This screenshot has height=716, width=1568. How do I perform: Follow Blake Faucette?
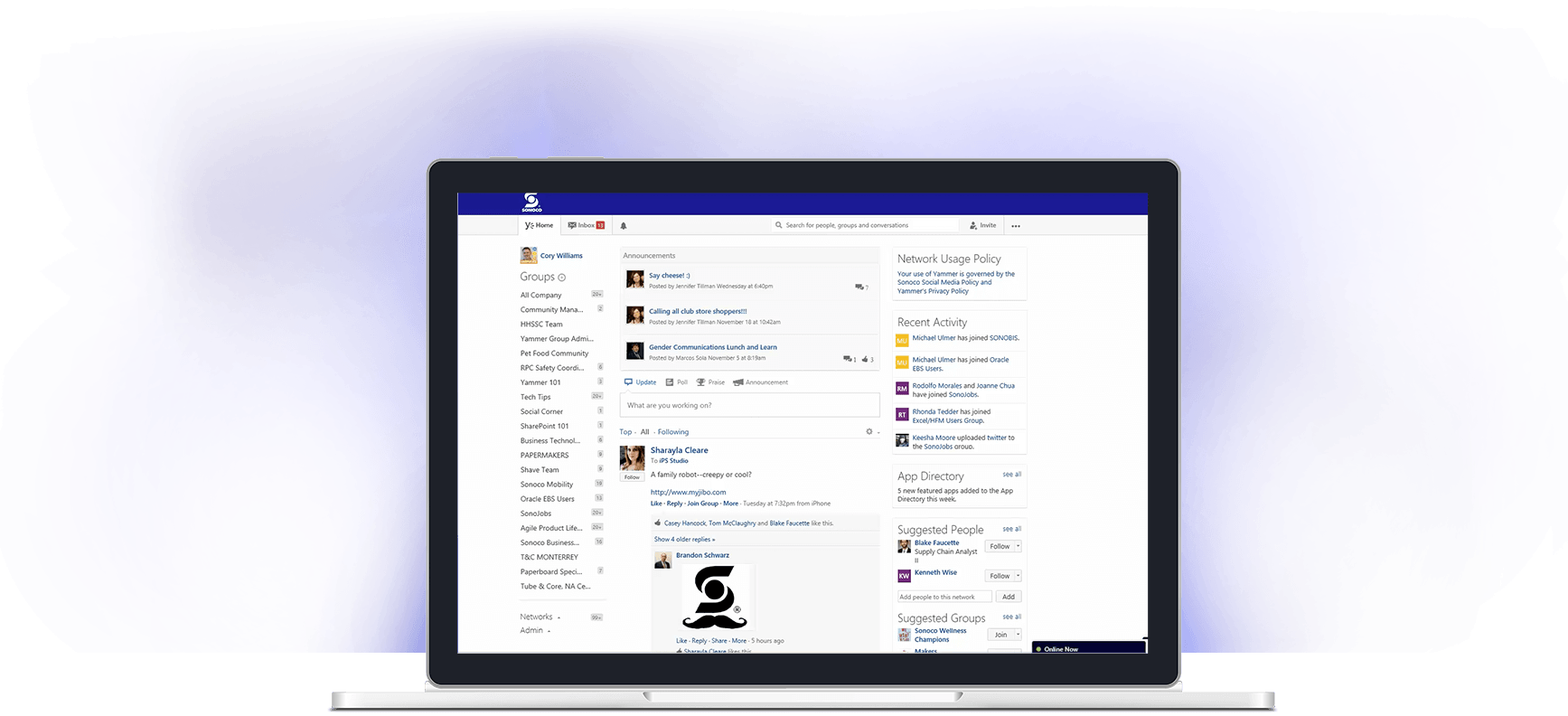pos(1000,546)
